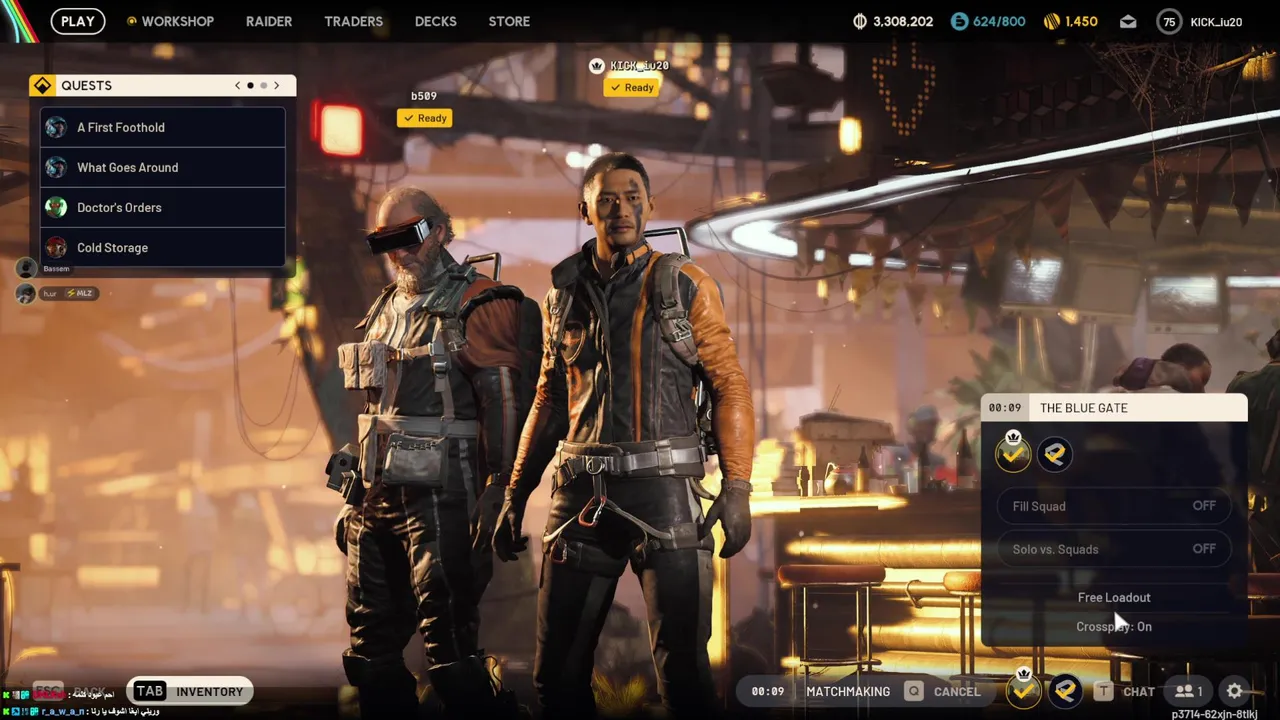Open the INVENTORY
The height and width of the screenshot is (720, 1280).
tap(210, 691)
